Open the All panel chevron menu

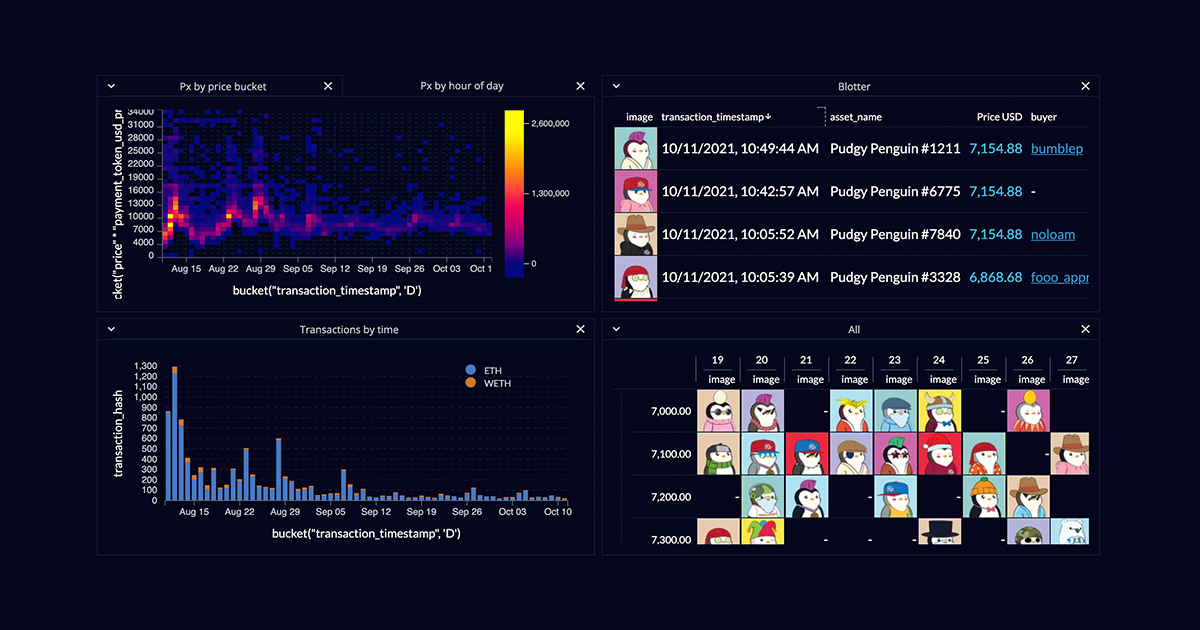pos(616,329)
